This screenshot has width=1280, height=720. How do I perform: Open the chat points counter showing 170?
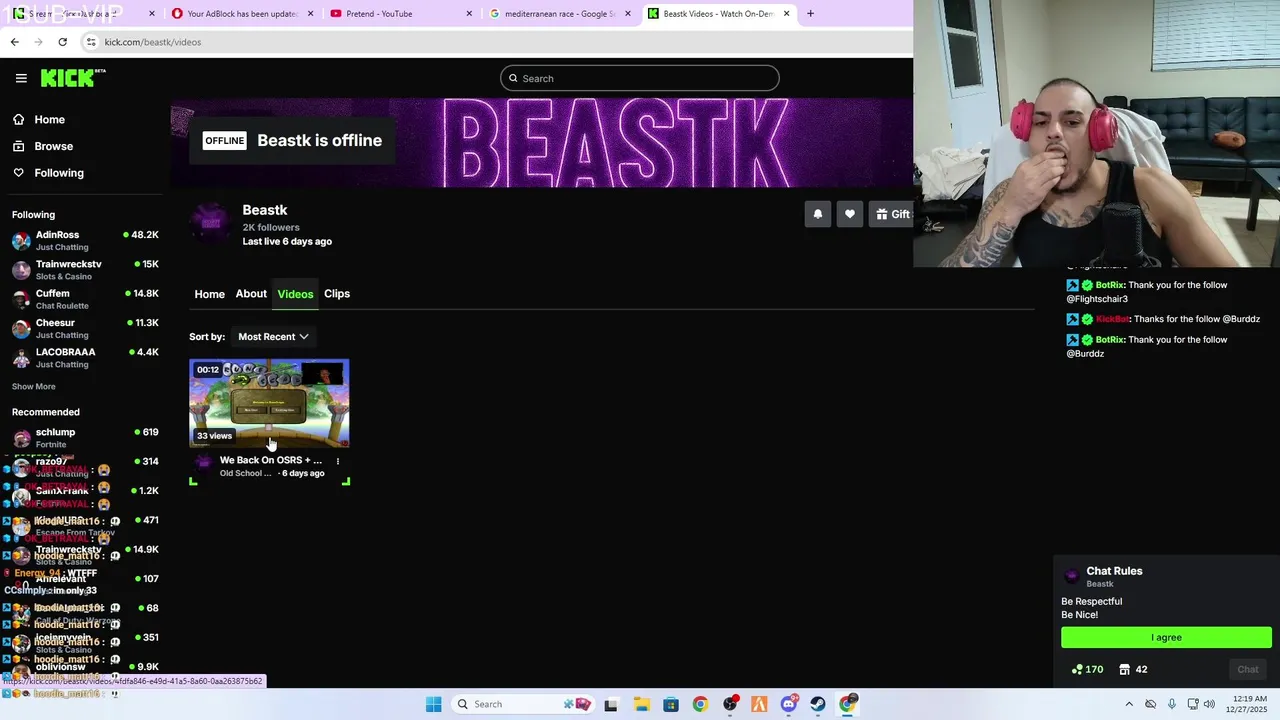click(1087, 670)
